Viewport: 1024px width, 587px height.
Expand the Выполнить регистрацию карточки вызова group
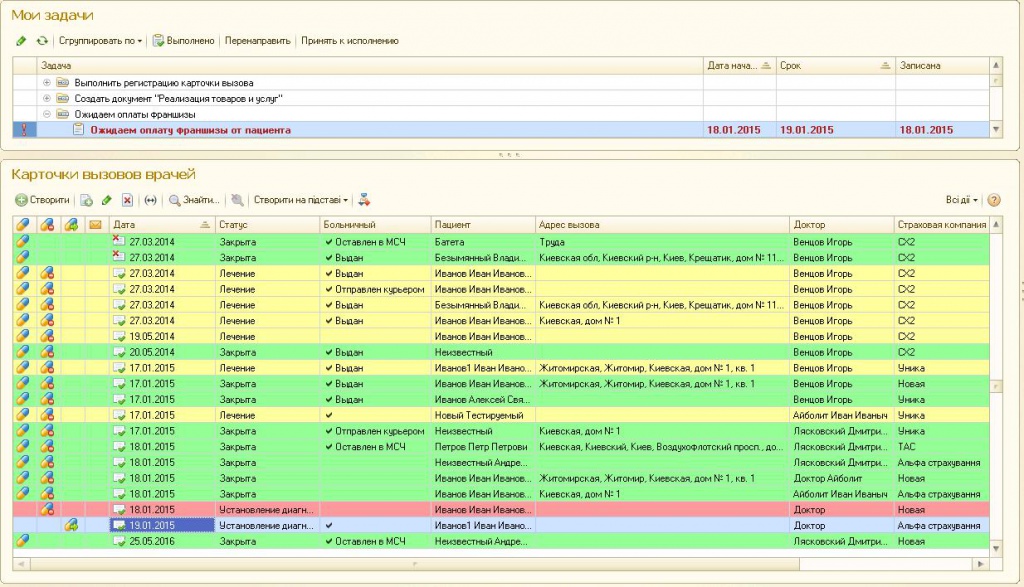[x=47, y=83]
